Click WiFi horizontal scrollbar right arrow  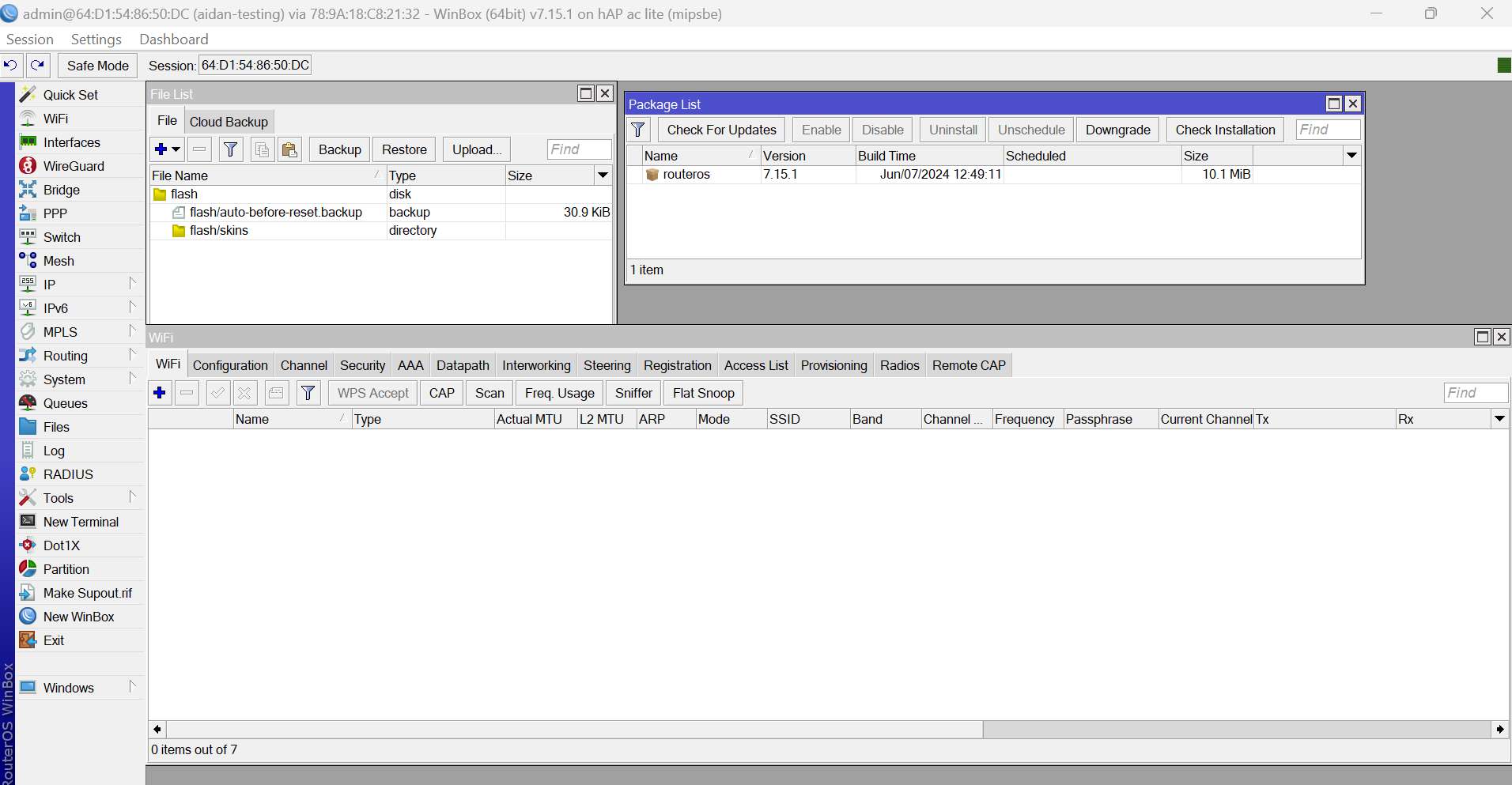coord(1499,729)
